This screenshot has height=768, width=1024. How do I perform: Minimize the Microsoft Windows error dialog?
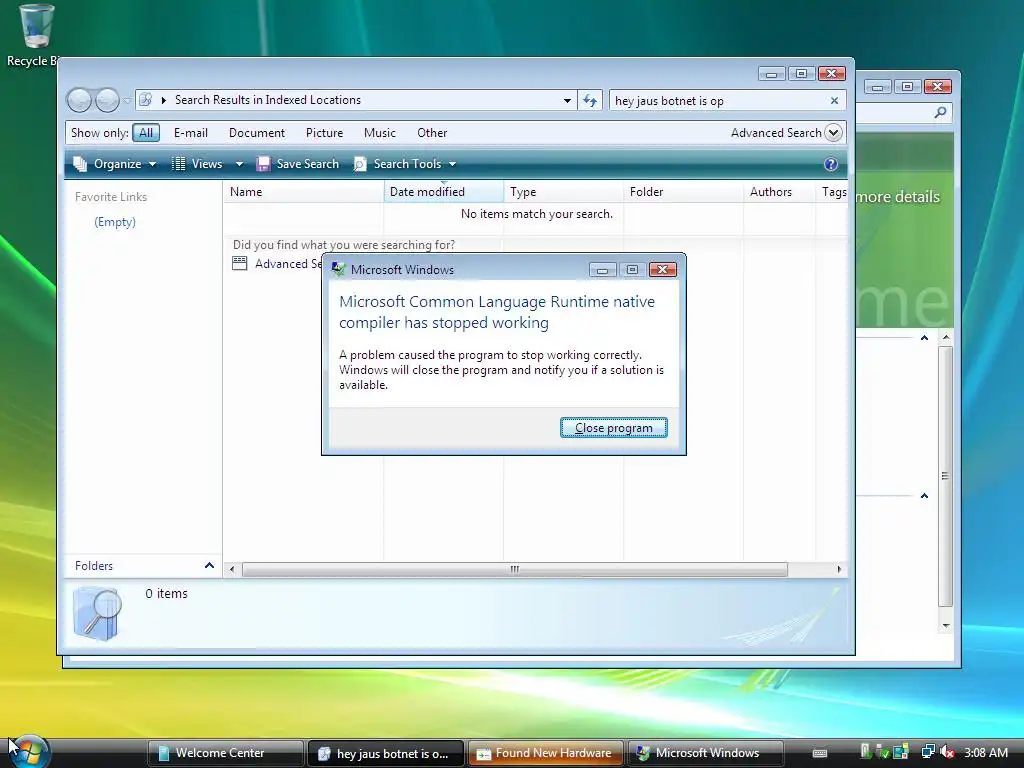(602, 270)
